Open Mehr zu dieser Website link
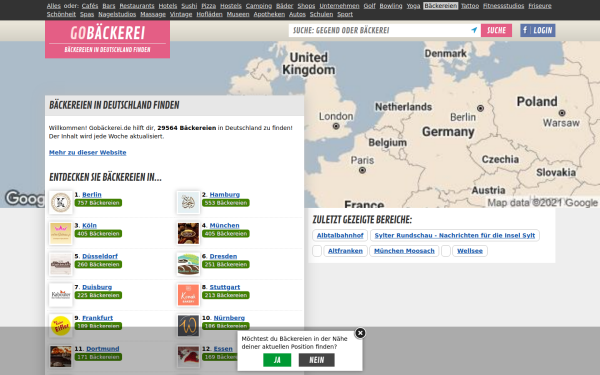The width and height of the screenshot is (600, 375). (x=88, y=152)
